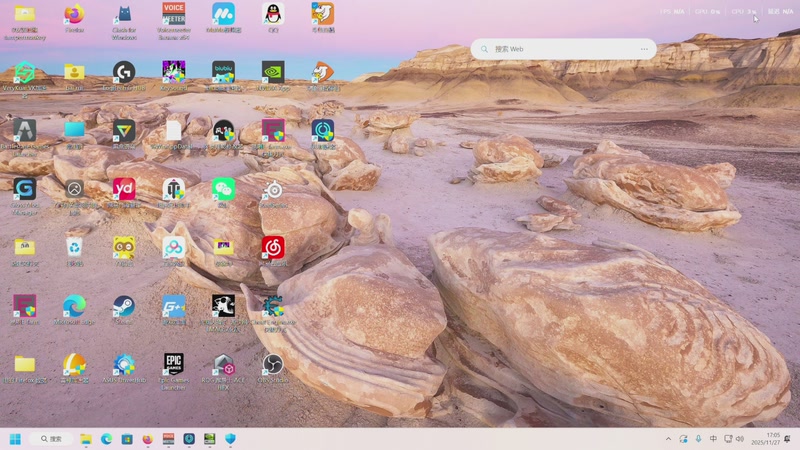This screenshot has height=450, width=800.
Task: Launch Epic Games Launcher shortcut
Action: tap(174, 371)
